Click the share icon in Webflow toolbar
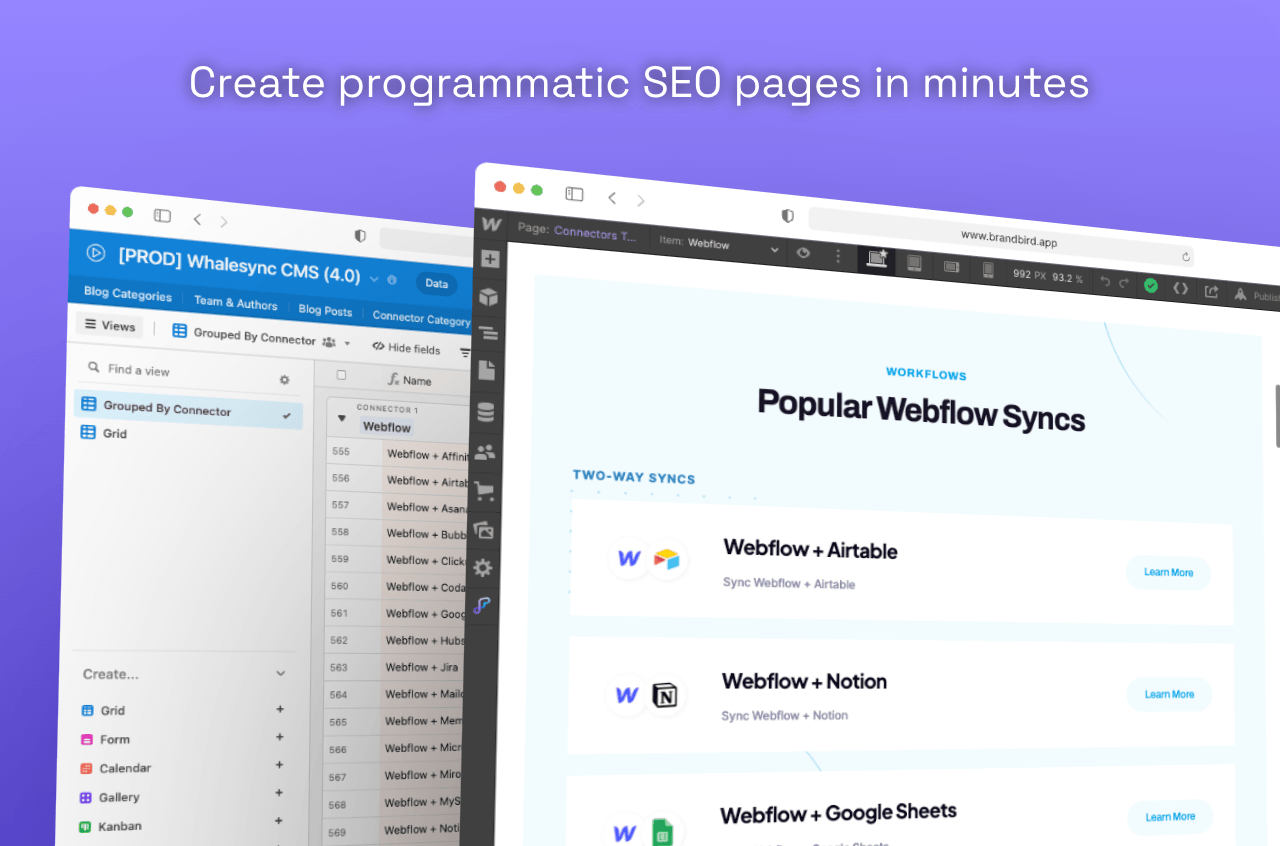1280x846 pixels. (x=1211, y=291)
